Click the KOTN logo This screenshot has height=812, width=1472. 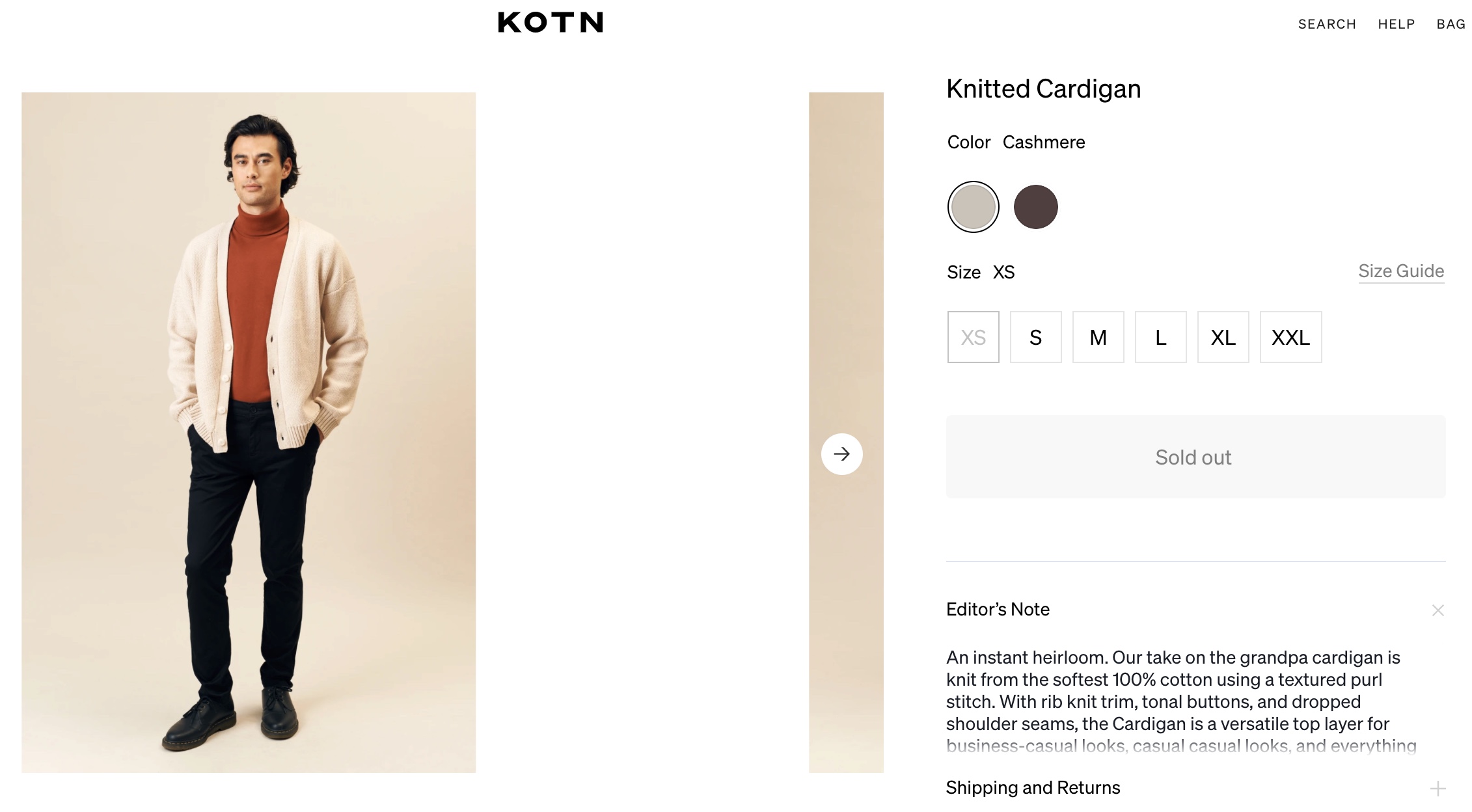tap(550, 23)
